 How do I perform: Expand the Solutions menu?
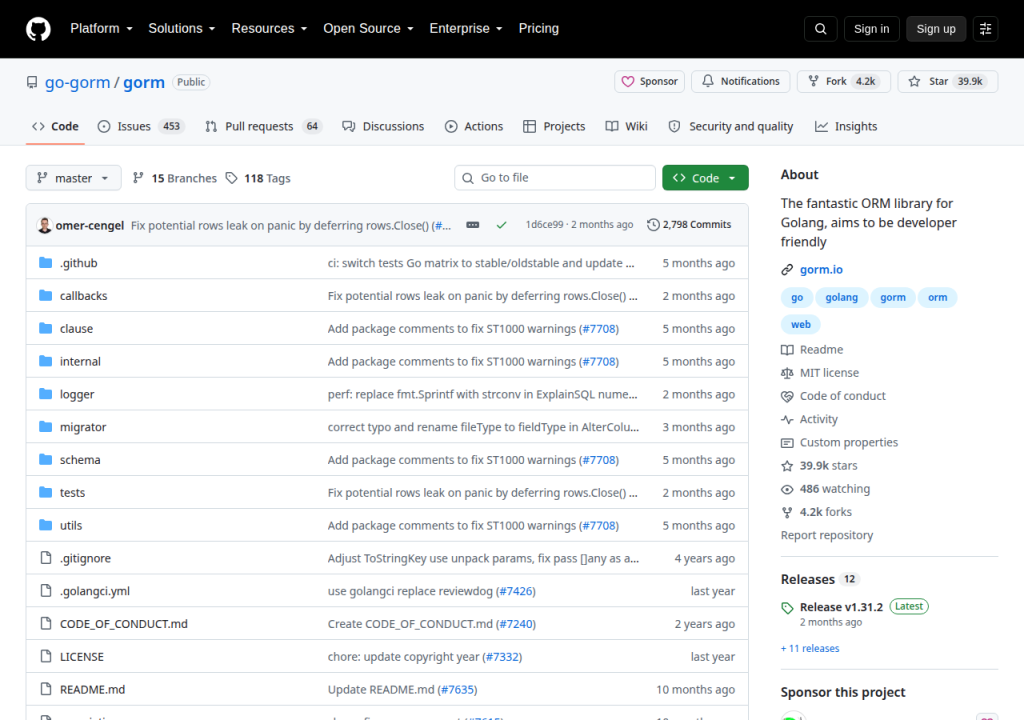[x=182, y=29]
